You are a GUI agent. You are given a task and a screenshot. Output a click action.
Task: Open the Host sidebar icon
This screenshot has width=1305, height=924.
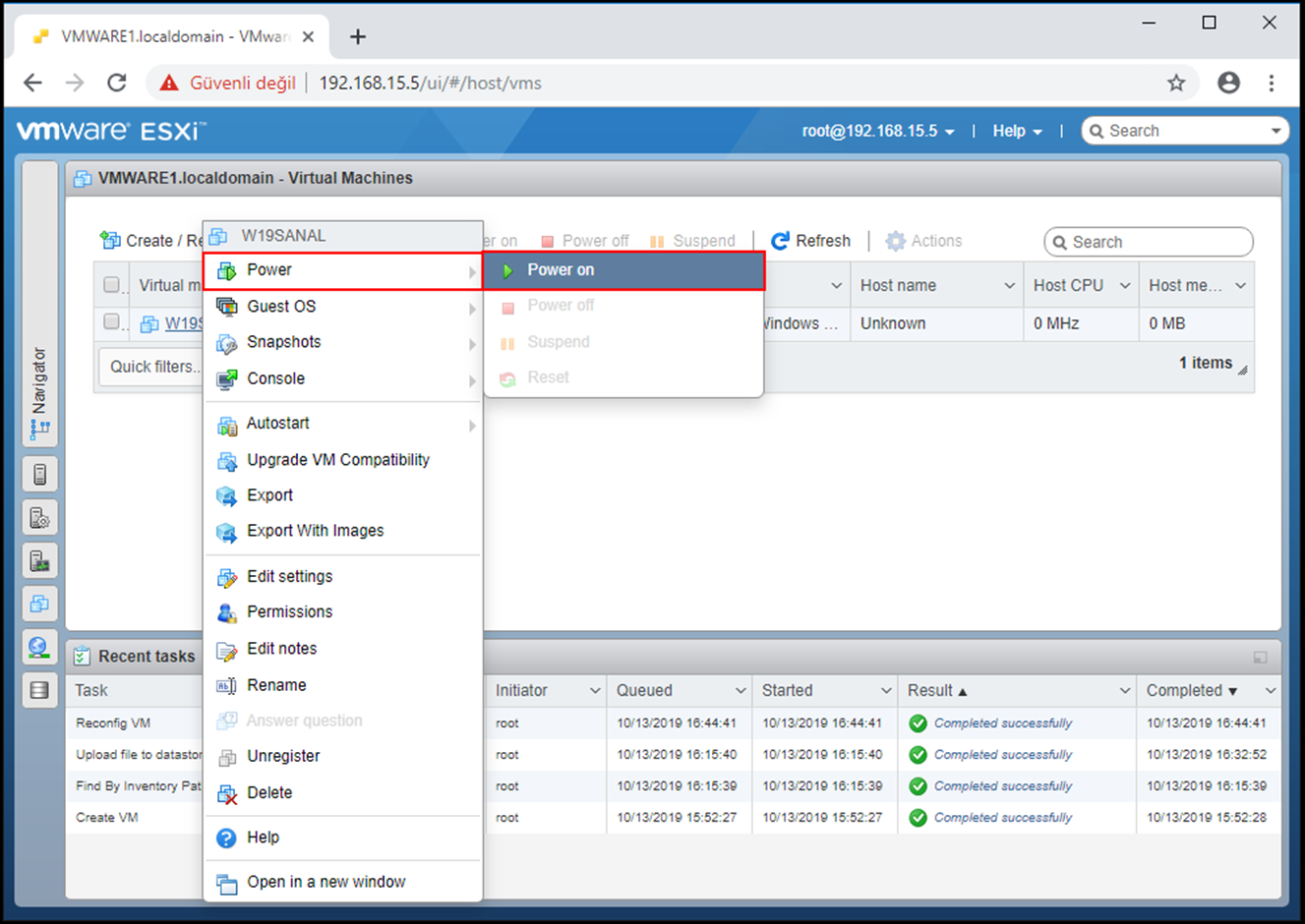(x=39, y=475)
